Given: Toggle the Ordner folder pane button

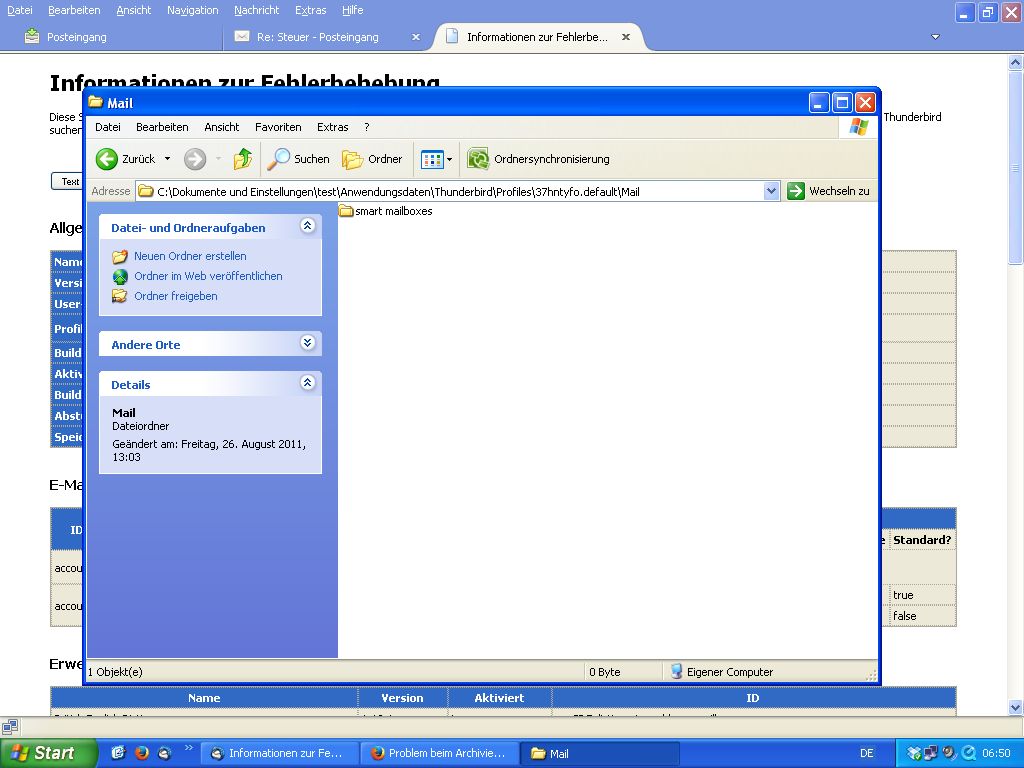Looking at the screenshot, I should click(372, 159).
